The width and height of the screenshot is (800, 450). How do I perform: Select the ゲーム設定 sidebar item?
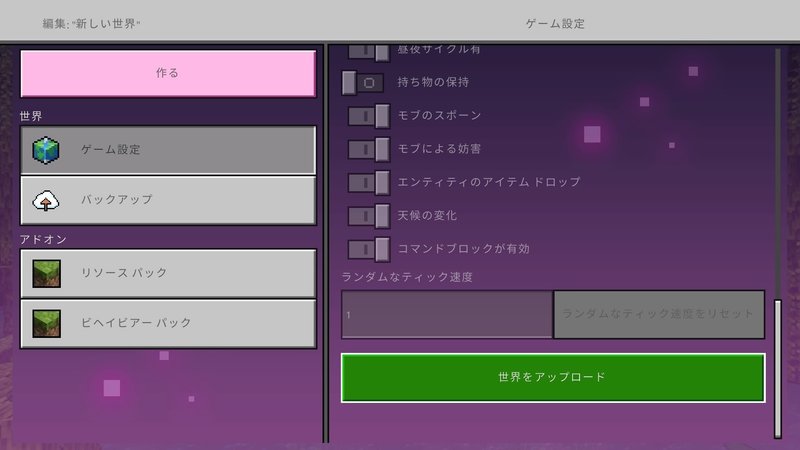click(x=168, y=150)
